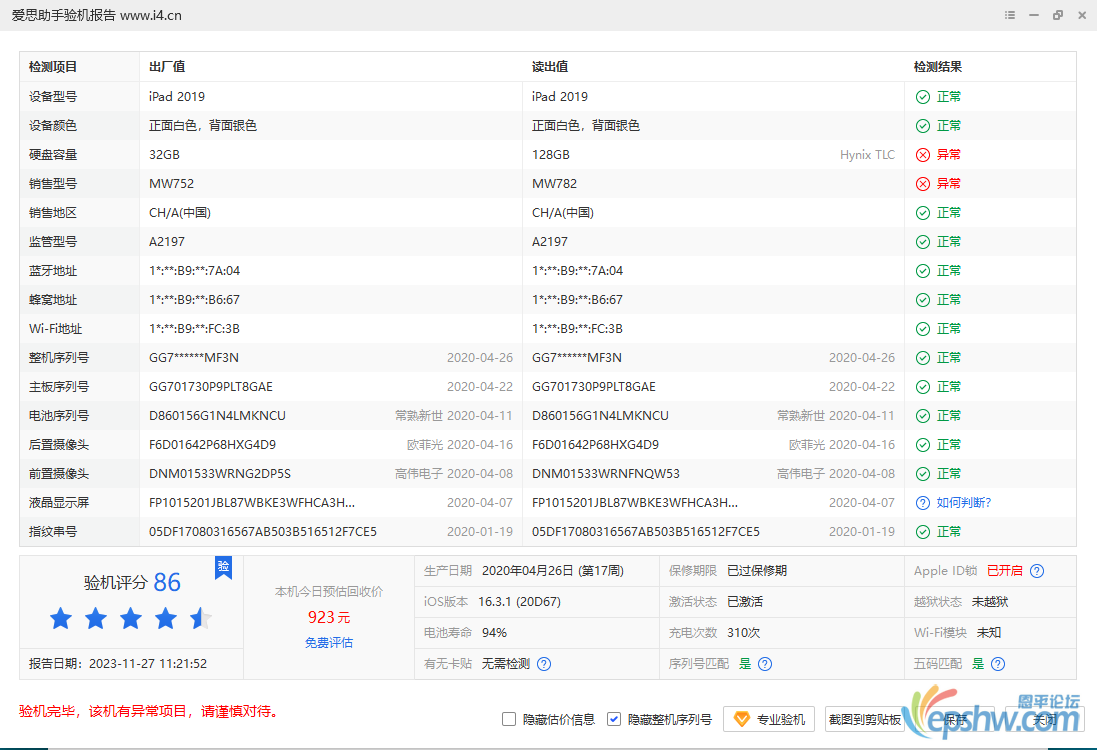Image resolution: width=1097 pixels, height=750 pixels.
Task: Click the green check icon for 整机序列号
Action: coord(923,358)
